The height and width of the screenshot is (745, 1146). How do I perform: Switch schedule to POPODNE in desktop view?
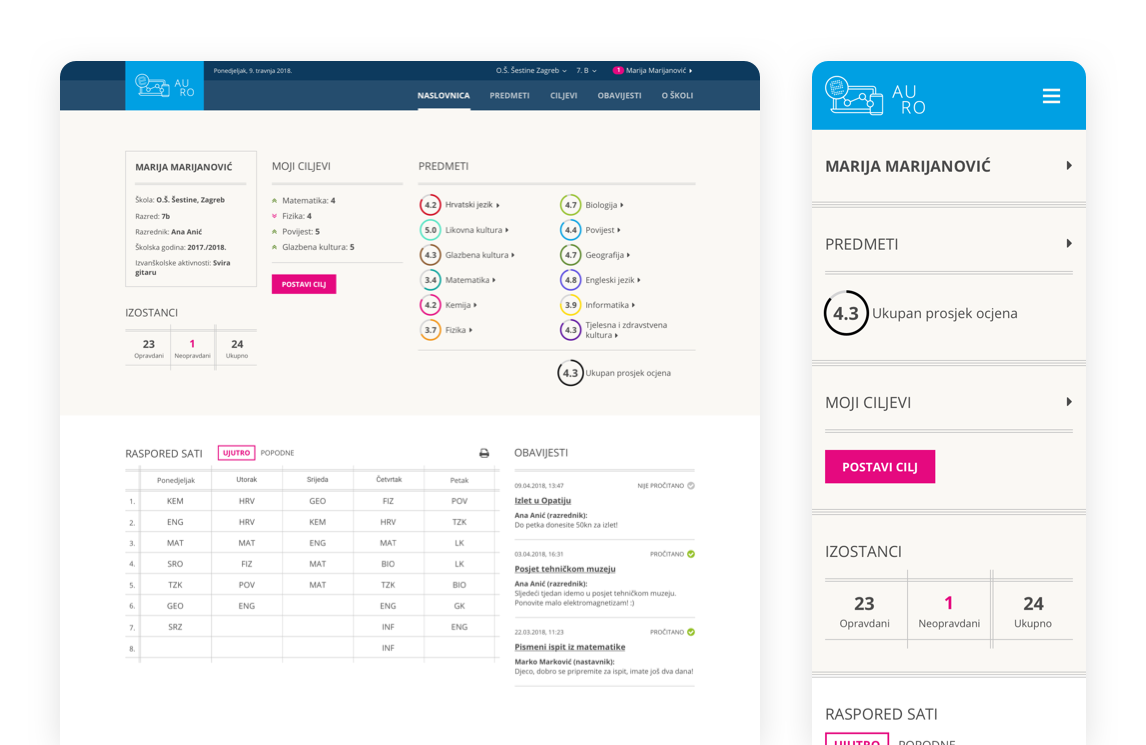pyautogui.click(x=277, y=453)
